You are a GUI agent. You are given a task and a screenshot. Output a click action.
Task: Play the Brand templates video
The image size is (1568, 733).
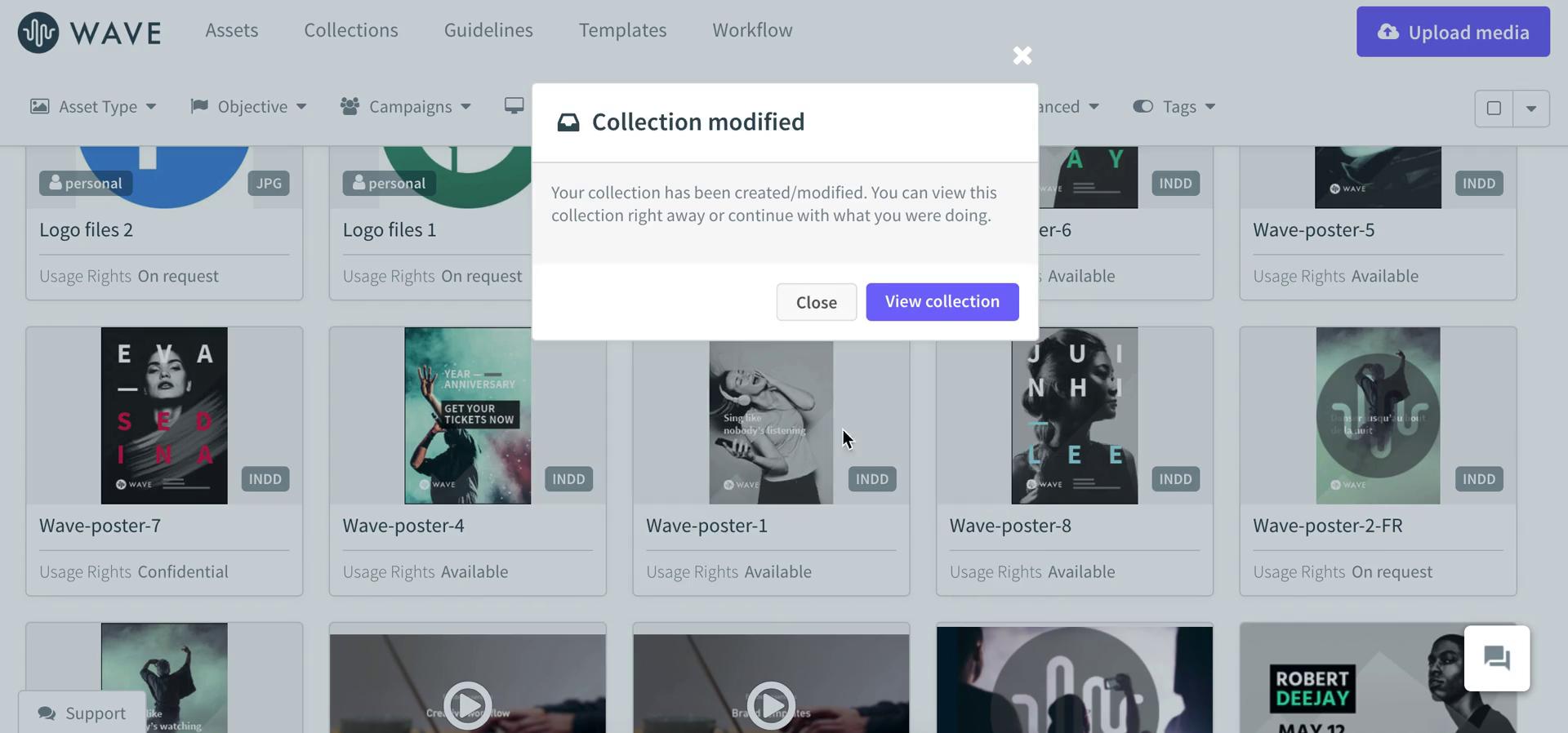click(771, 704)
